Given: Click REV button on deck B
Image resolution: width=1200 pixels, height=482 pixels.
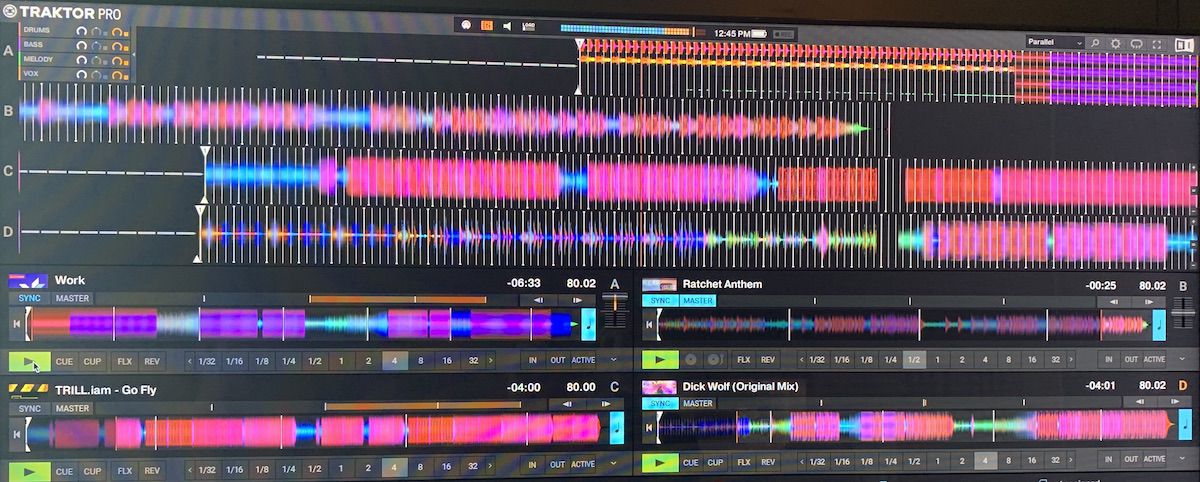Looking at the screenshot, I should [x=768, y=359].
